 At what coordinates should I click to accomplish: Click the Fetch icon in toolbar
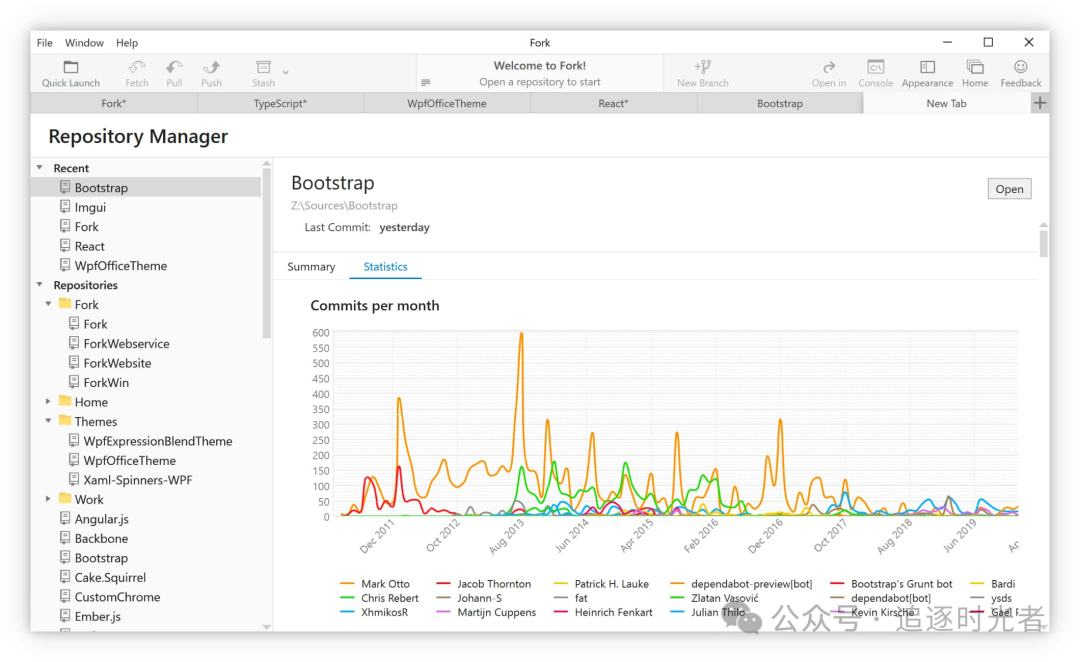137,67
